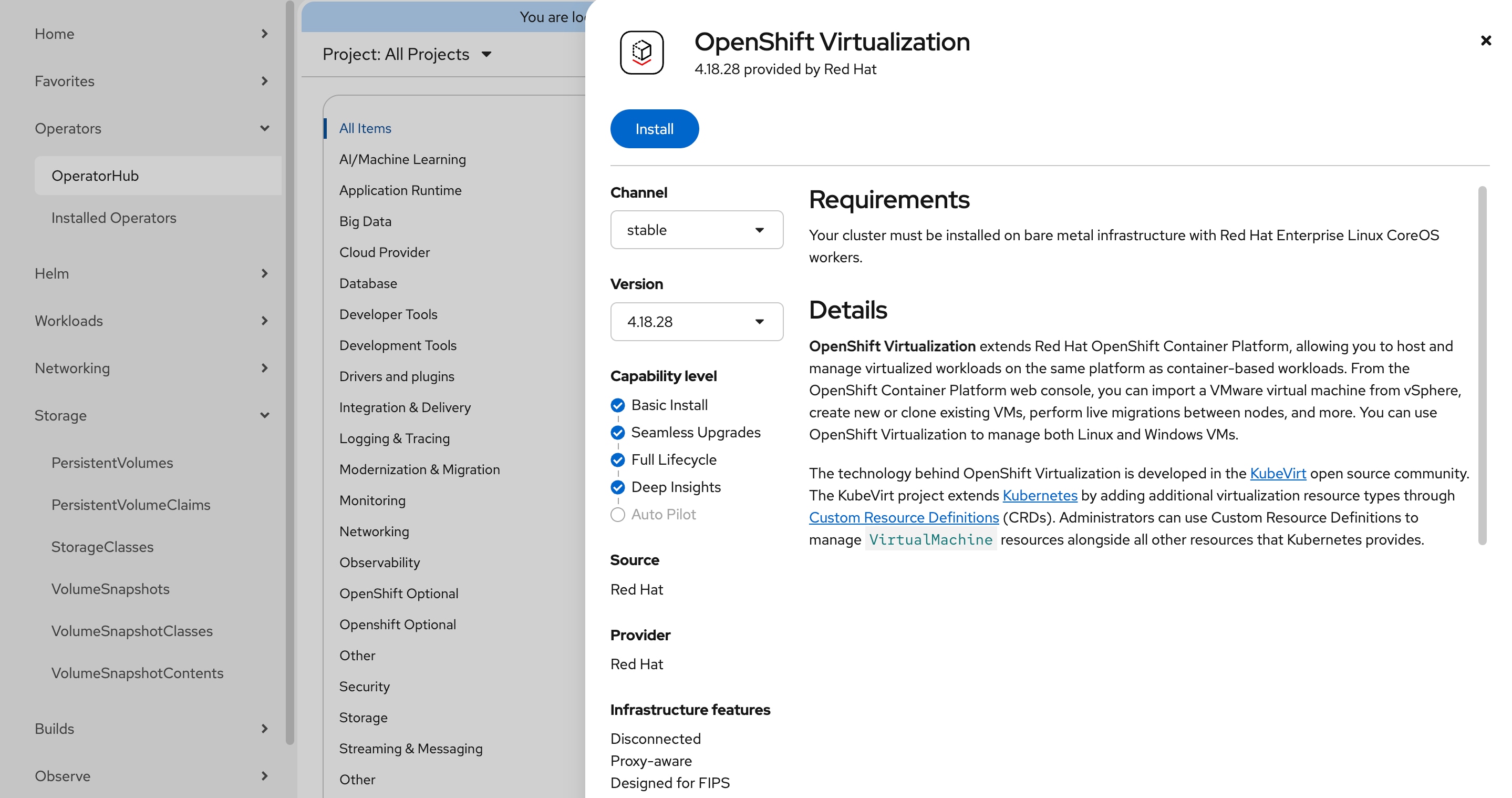Screen dimensions: 1512x798
Task: Filter by Drivers and plugins category
Action: click(x=397, y=376)
